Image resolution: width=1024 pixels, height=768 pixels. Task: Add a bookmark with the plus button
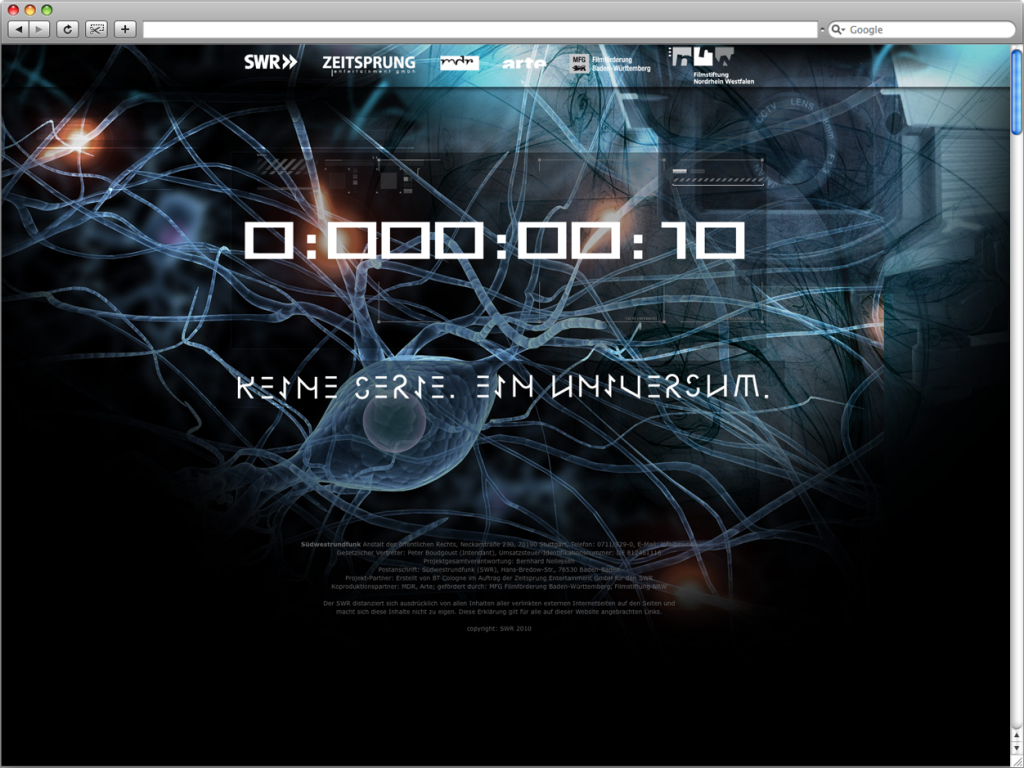125,29
